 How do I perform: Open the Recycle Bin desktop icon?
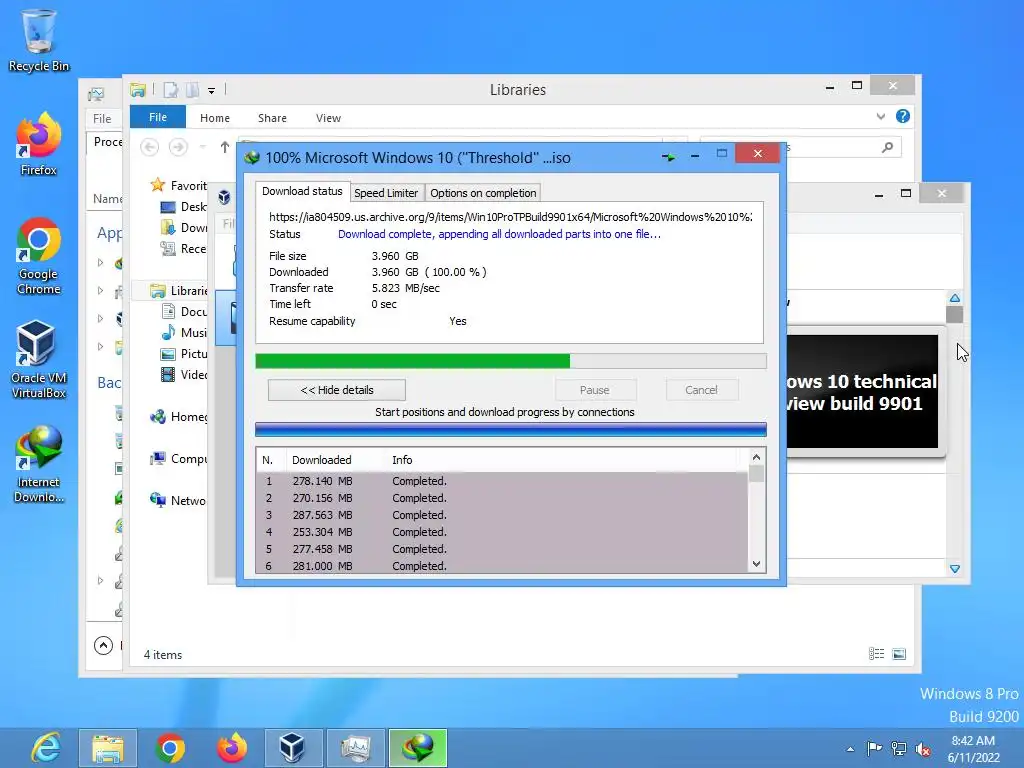(39, 40)
